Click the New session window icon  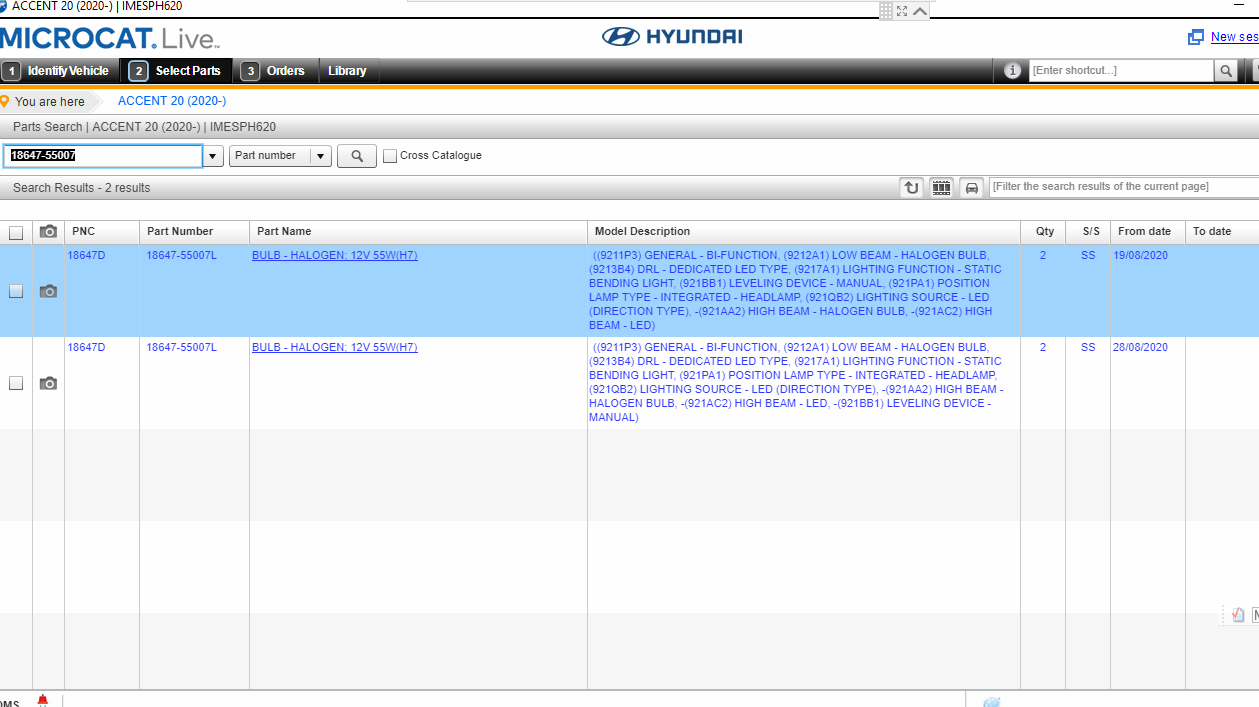click(1195, 37)
